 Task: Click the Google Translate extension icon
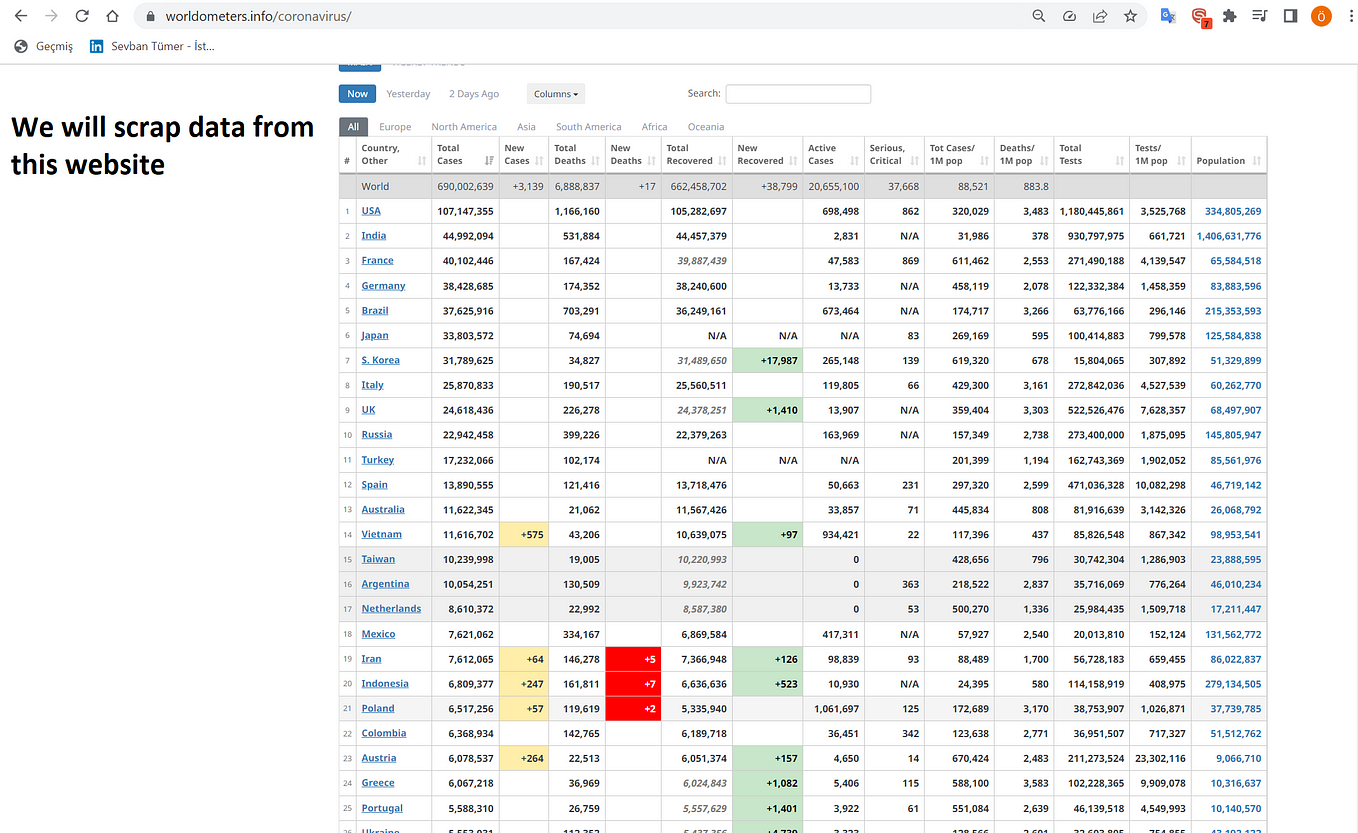coord(1168,16)
